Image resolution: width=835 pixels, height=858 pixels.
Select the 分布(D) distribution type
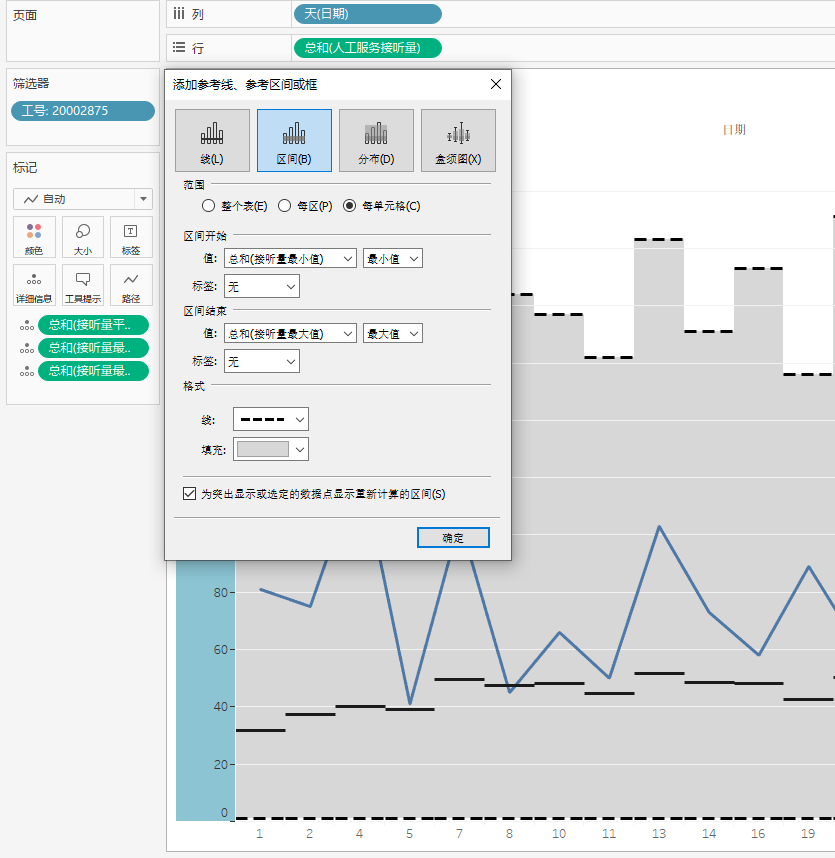pos(376,141)
